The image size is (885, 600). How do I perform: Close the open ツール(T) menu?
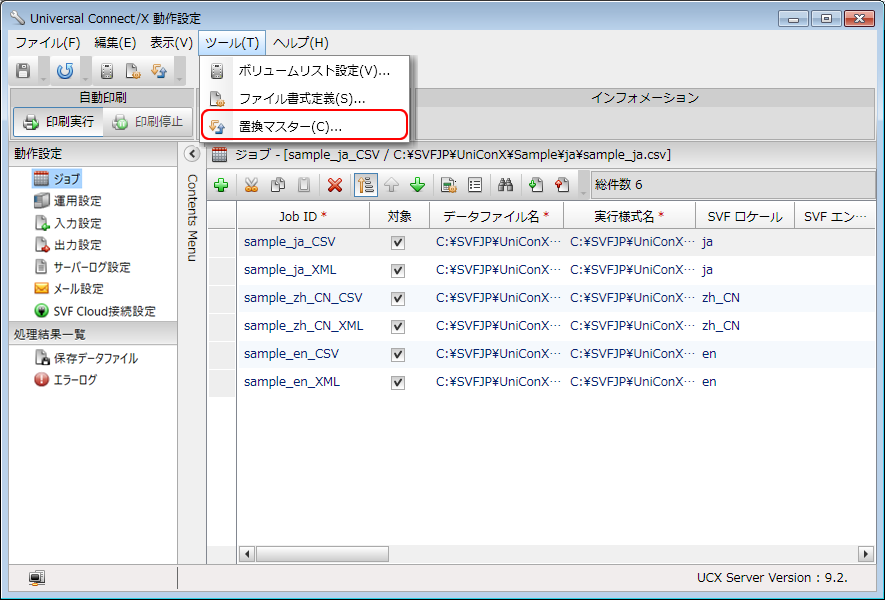pyautogui.click(x=232, y=43)
